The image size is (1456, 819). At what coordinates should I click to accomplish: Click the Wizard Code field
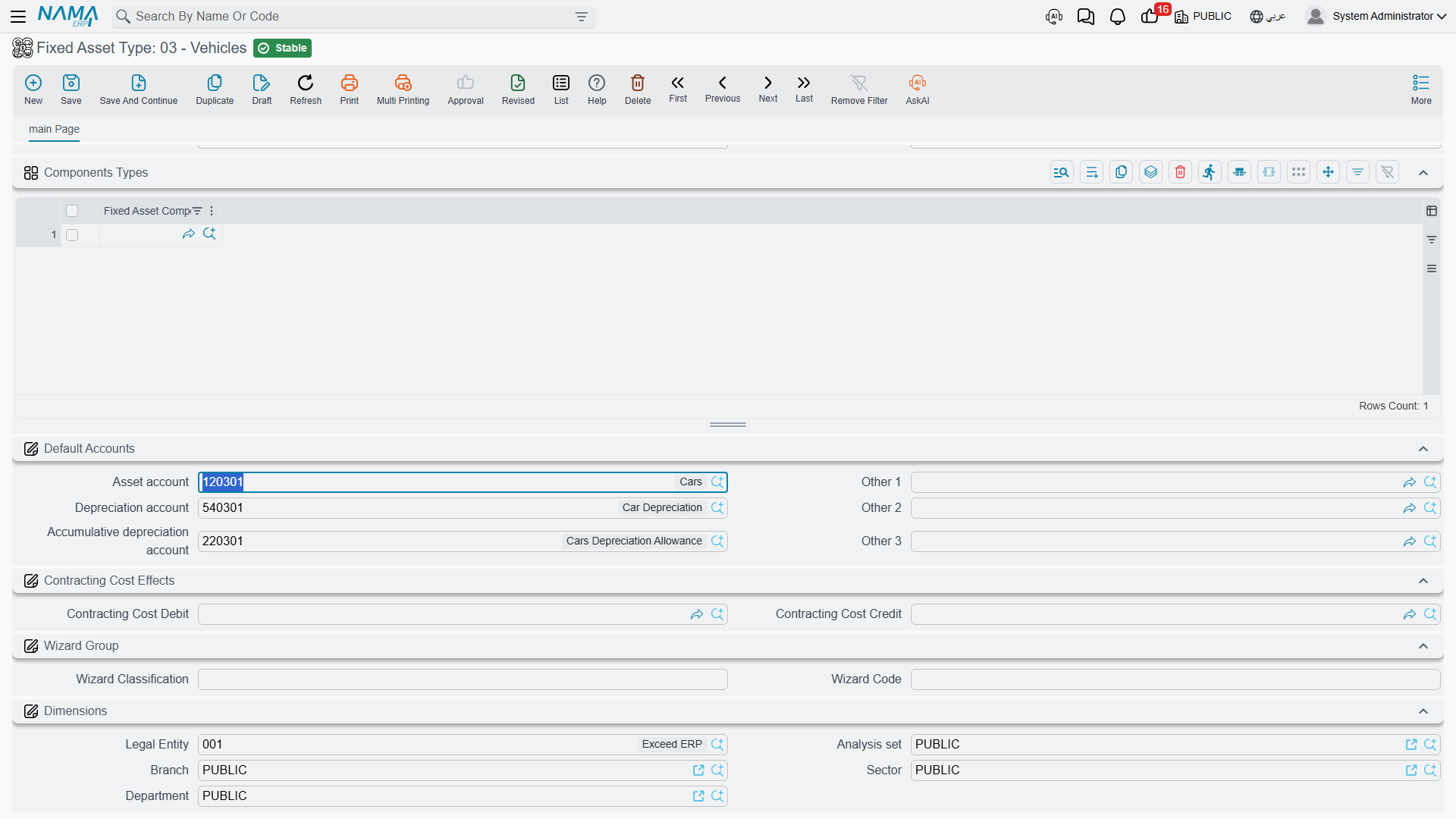1175,679
